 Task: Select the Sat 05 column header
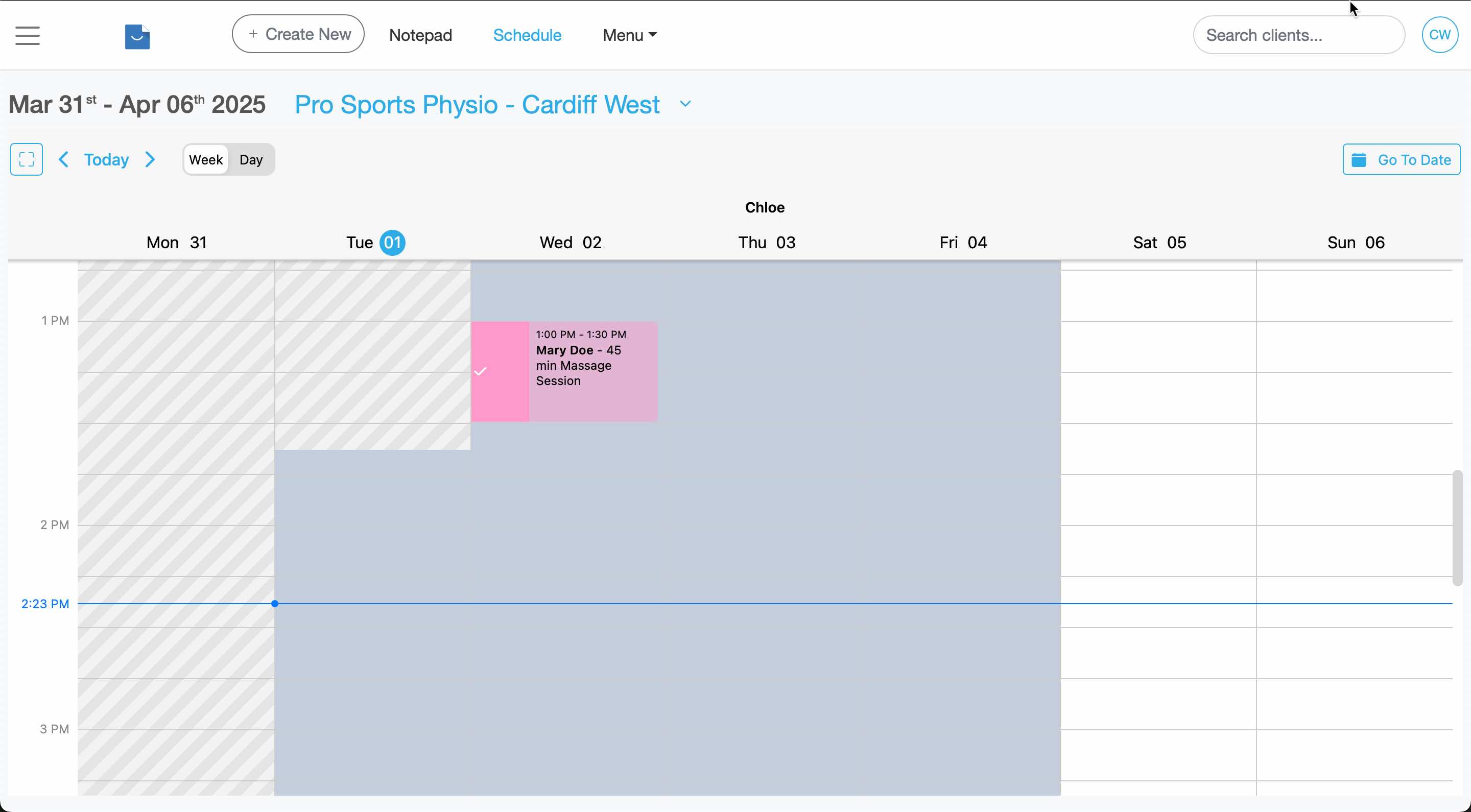click(x=1160, y=243)
